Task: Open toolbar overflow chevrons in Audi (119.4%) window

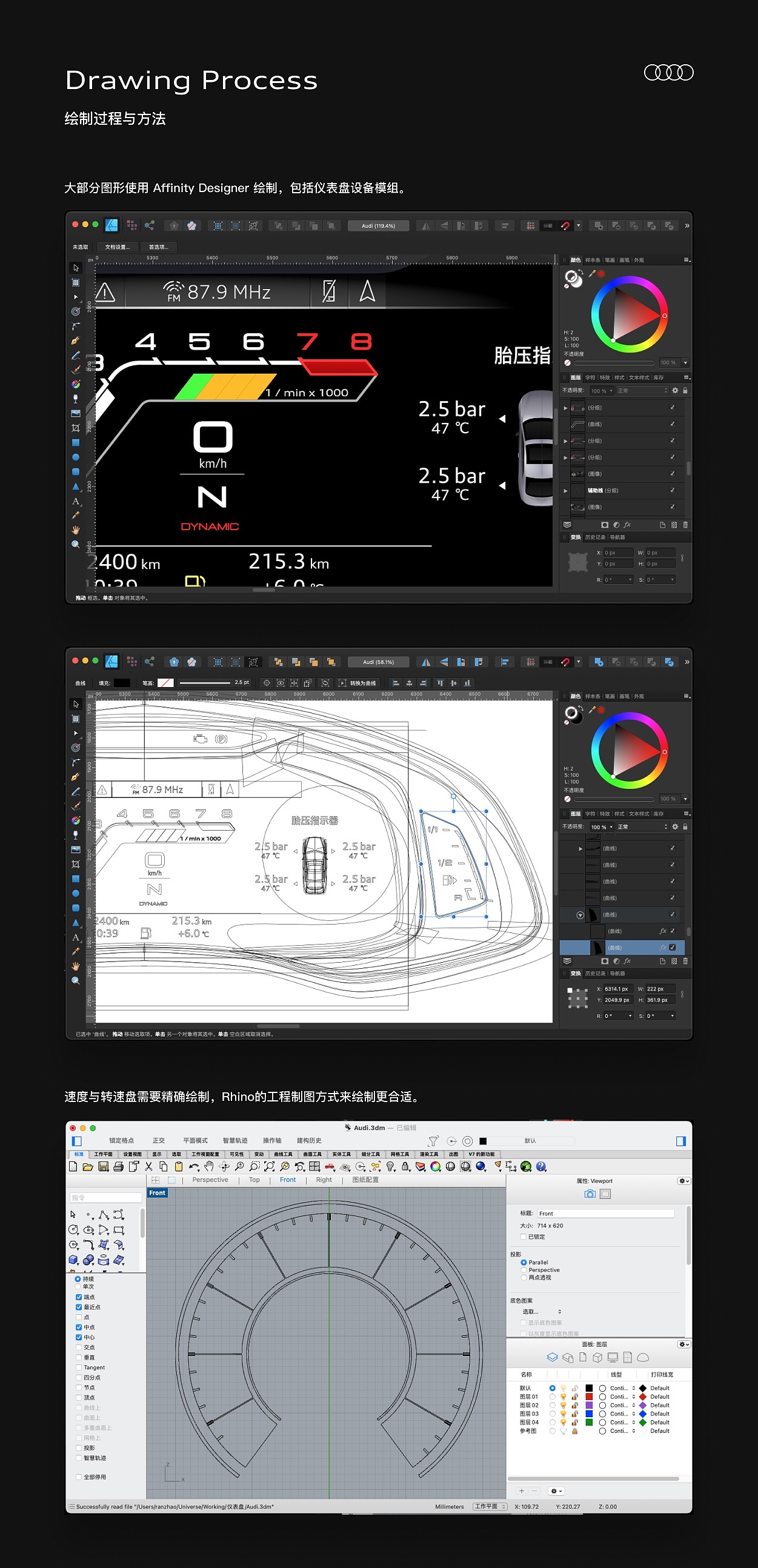Action: tap(687, 226)
